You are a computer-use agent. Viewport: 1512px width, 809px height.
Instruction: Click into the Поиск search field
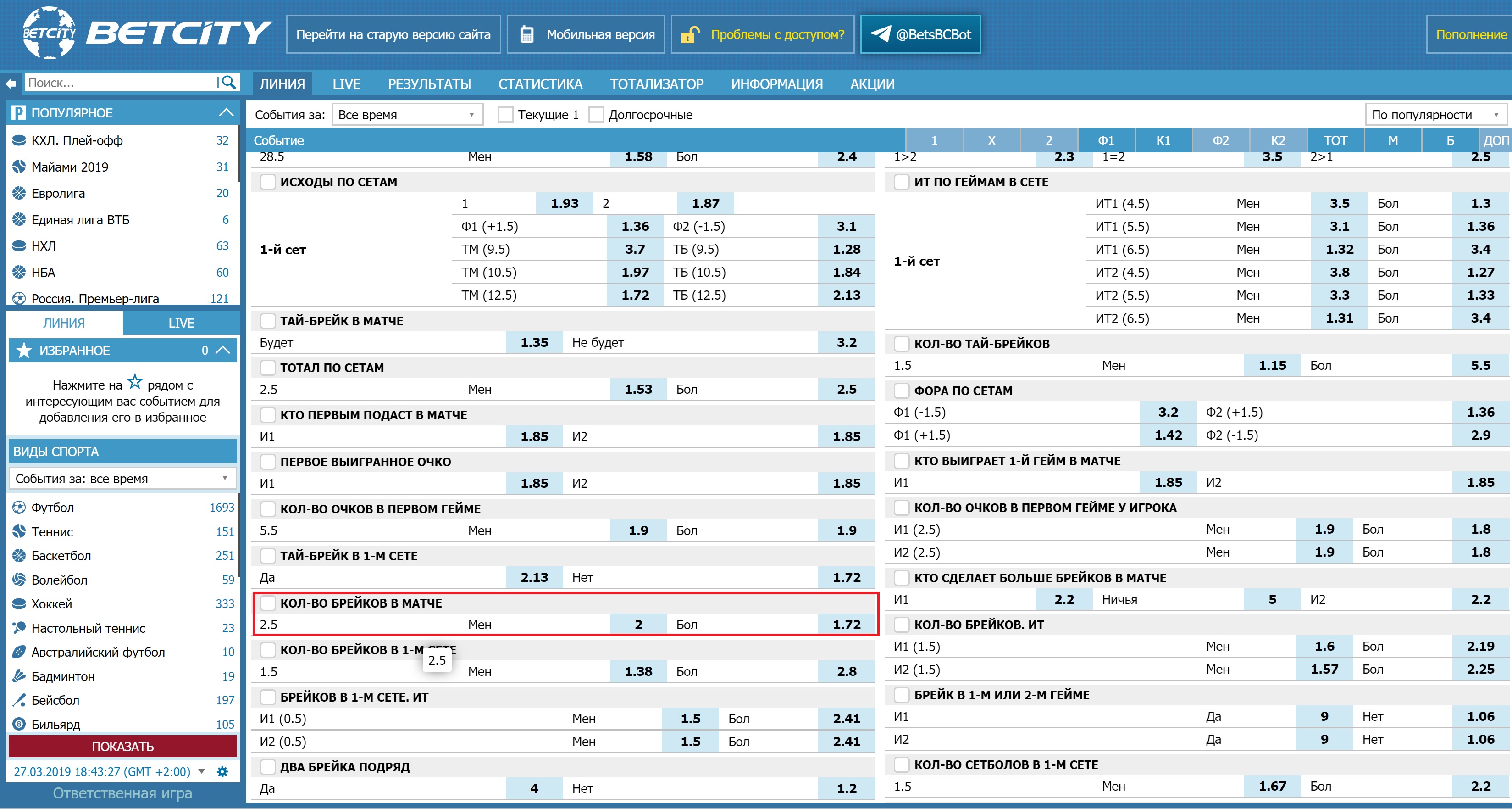120,83
